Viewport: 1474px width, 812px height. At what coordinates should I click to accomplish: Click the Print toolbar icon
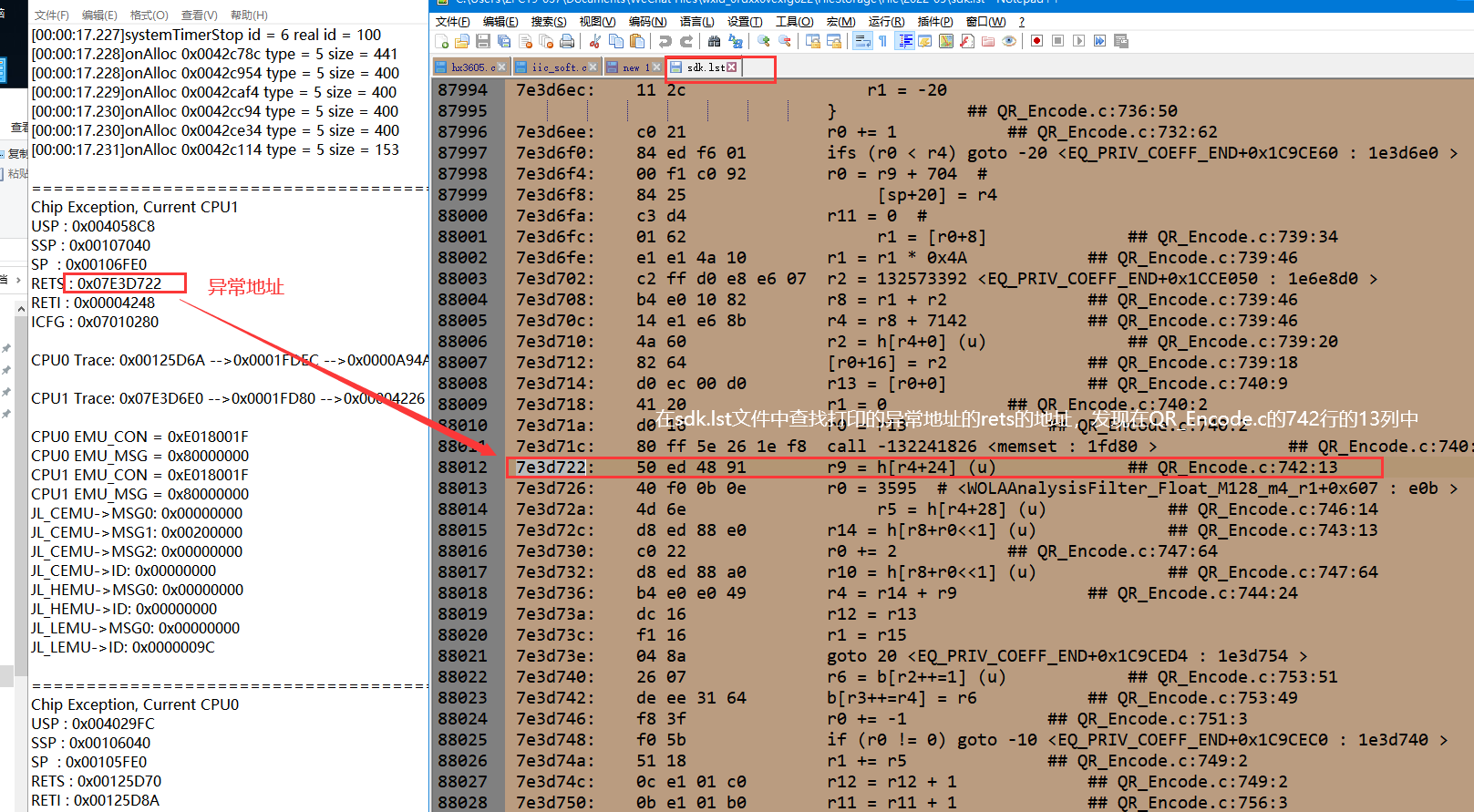567,41
